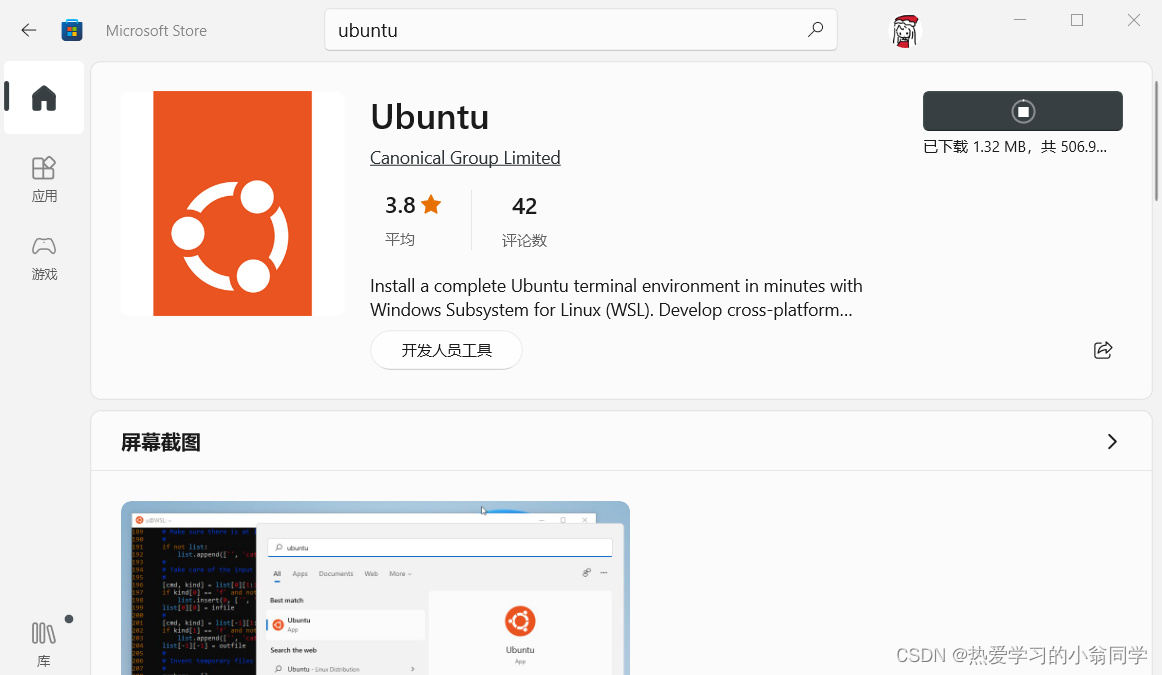
Task: Open the 应用 (Apps) section
Action: [x=44, y=179]
